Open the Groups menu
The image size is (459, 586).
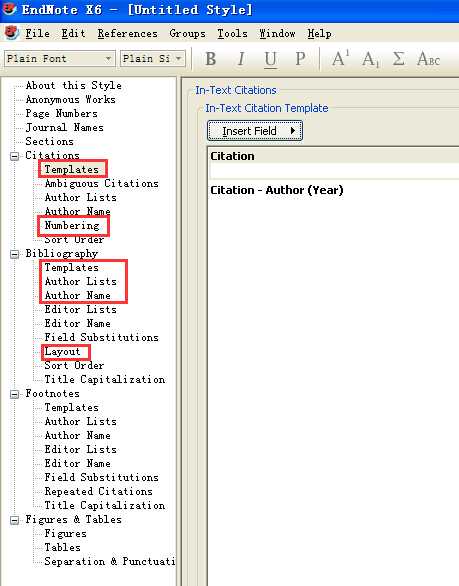187,34
